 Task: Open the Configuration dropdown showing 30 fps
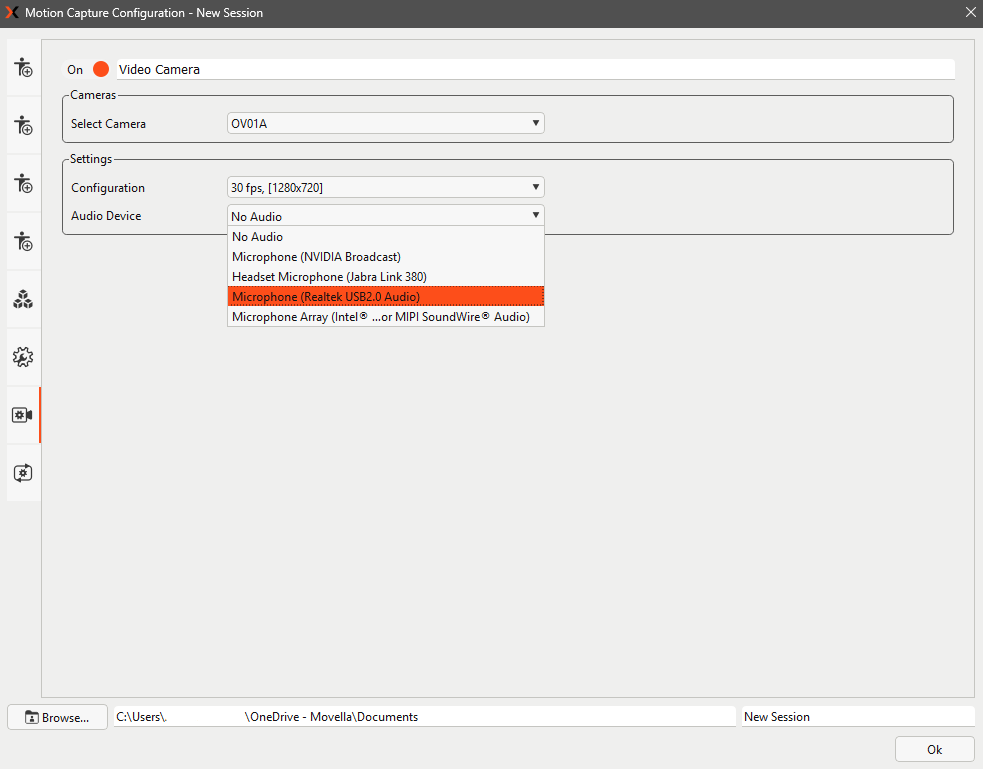coord(386,187)
